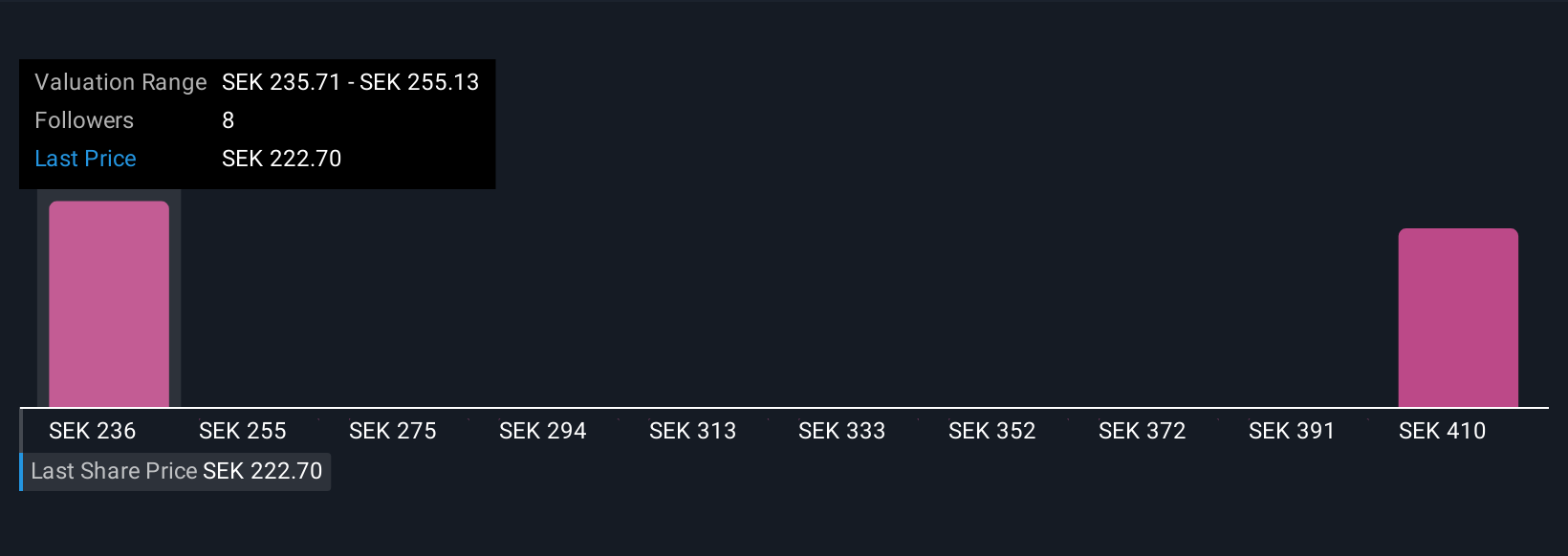Click the SEK 333 axis label
Viewport: 1568px width, 556px height.
(x=842, y=431)
